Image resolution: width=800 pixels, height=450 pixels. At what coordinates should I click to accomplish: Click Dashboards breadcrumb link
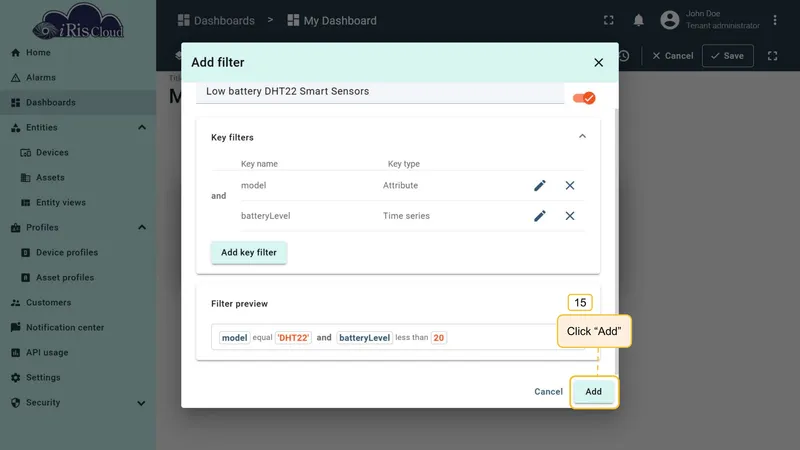[x=216, y=20]
